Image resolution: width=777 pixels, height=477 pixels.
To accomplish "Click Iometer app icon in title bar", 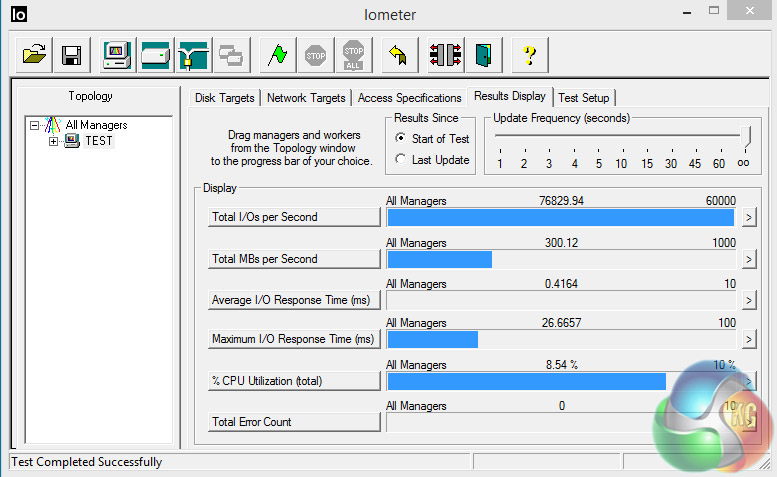I will tap(19, 14).
